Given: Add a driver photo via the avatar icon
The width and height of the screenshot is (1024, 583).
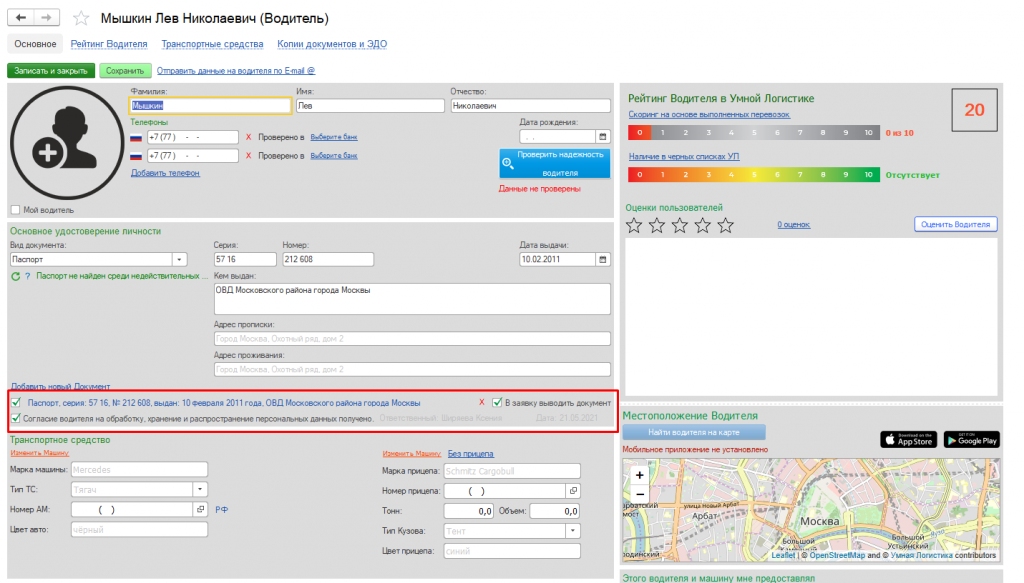Looking at the screenshot, I should point(67,142).
